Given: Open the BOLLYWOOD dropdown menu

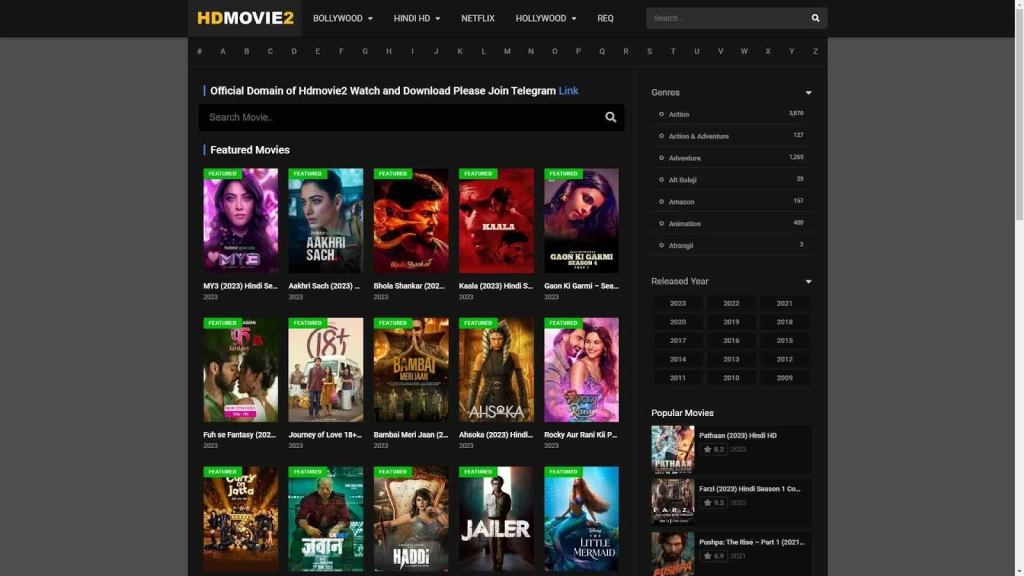Looking at the screenshot, I should coord(340,18).
